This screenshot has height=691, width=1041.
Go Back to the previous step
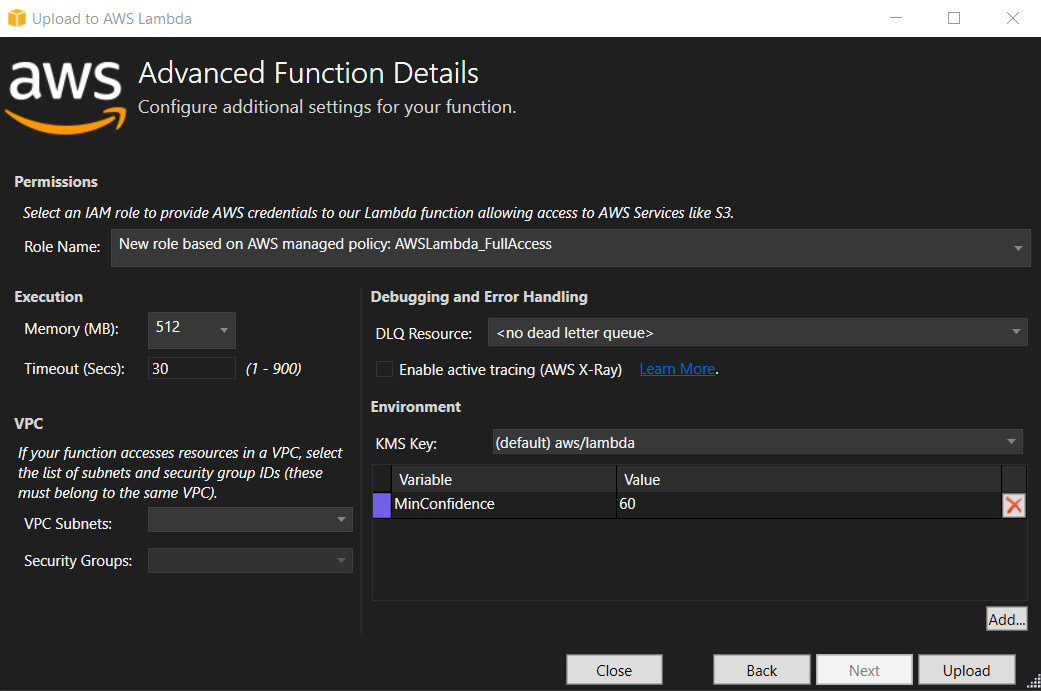pos(761,669)
